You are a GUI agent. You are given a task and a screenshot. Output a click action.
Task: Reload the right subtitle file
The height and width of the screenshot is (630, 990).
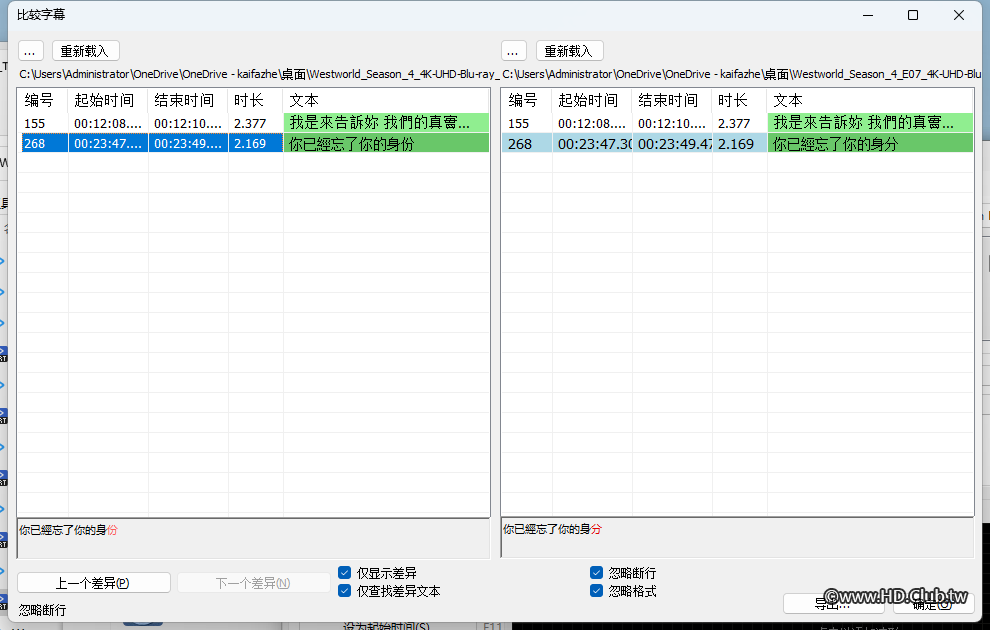pos(570,51)
